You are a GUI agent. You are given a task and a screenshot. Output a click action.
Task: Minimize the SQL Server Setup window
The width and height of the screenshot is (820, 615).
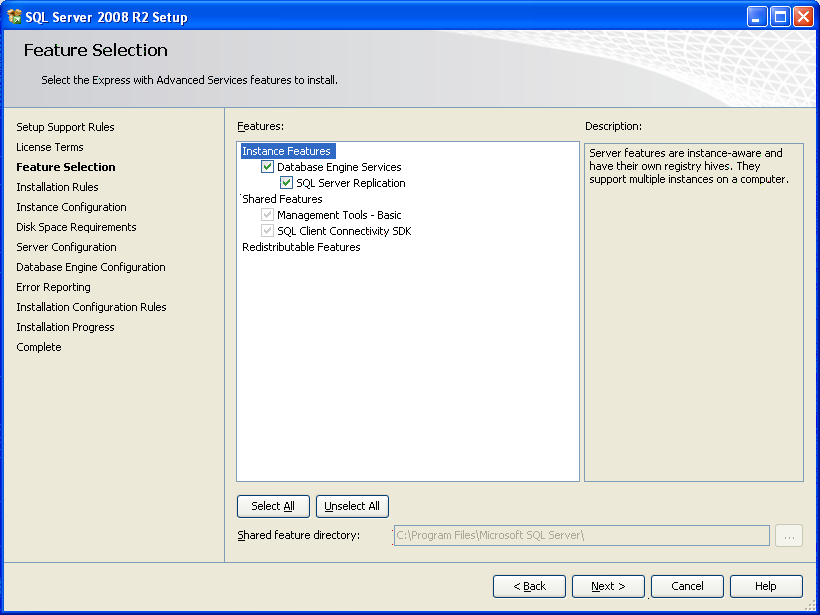pos(756,17)
